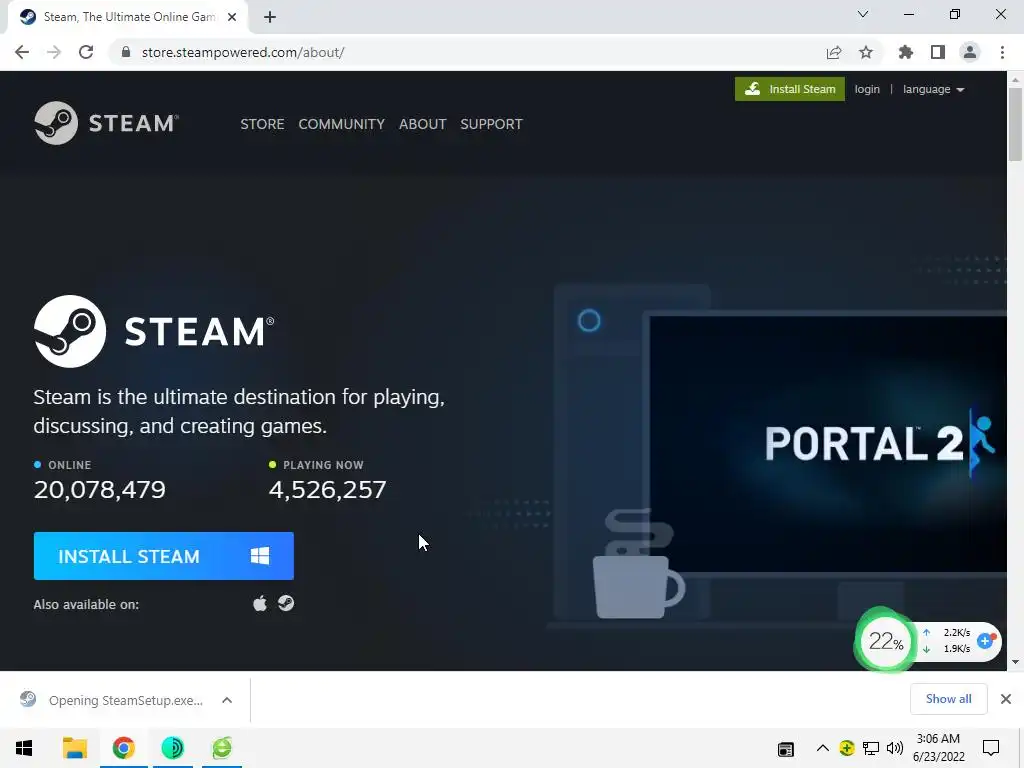The width and height of the screenshot is (1024, 768).
Task: Share this page icon in address bar
Action: (833, 52)
